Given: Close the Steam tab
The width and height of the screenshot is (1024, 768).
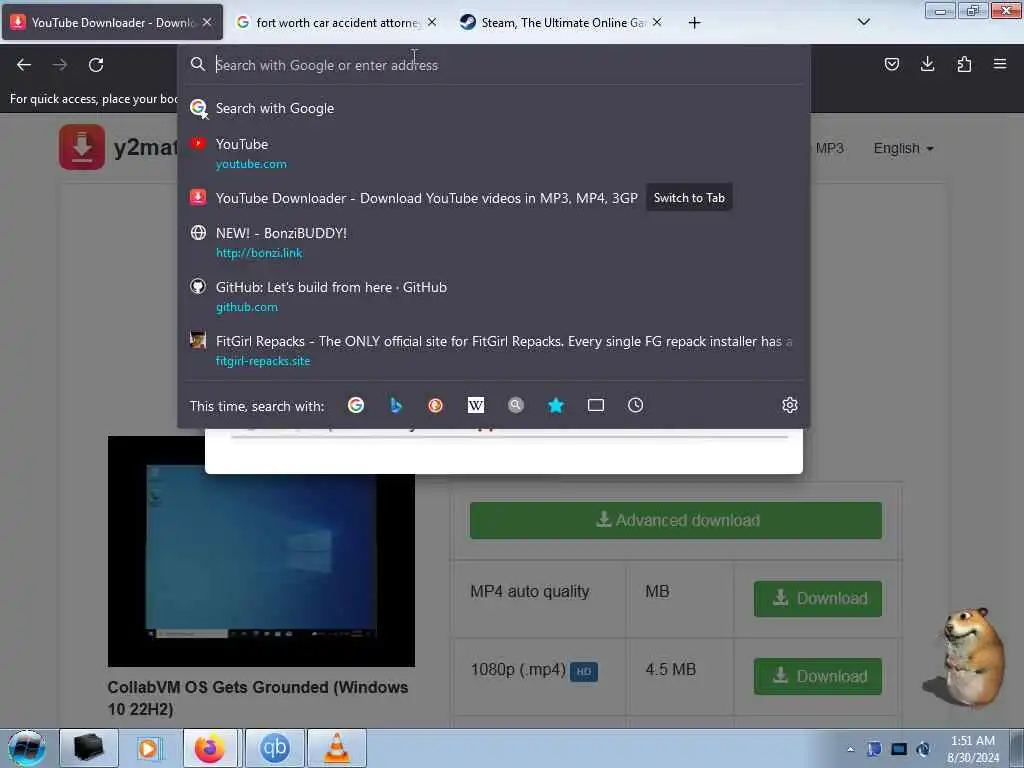Looking at the screenshot, I should tap(657, 22).
